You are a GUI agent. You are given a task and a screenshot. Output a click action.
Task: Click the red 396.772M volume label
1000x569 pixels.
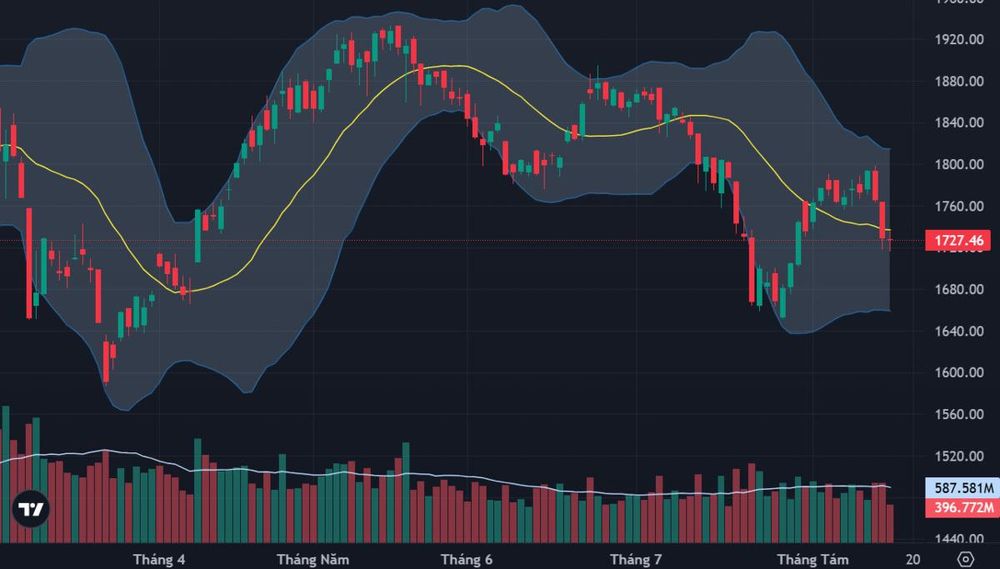[963, 508]
